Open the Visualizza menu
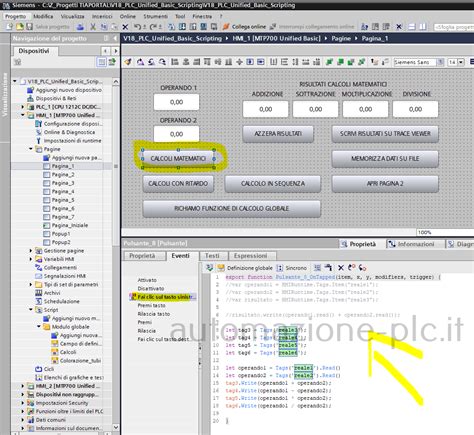The width and height of the screenshot is (474, 435). 72,16
